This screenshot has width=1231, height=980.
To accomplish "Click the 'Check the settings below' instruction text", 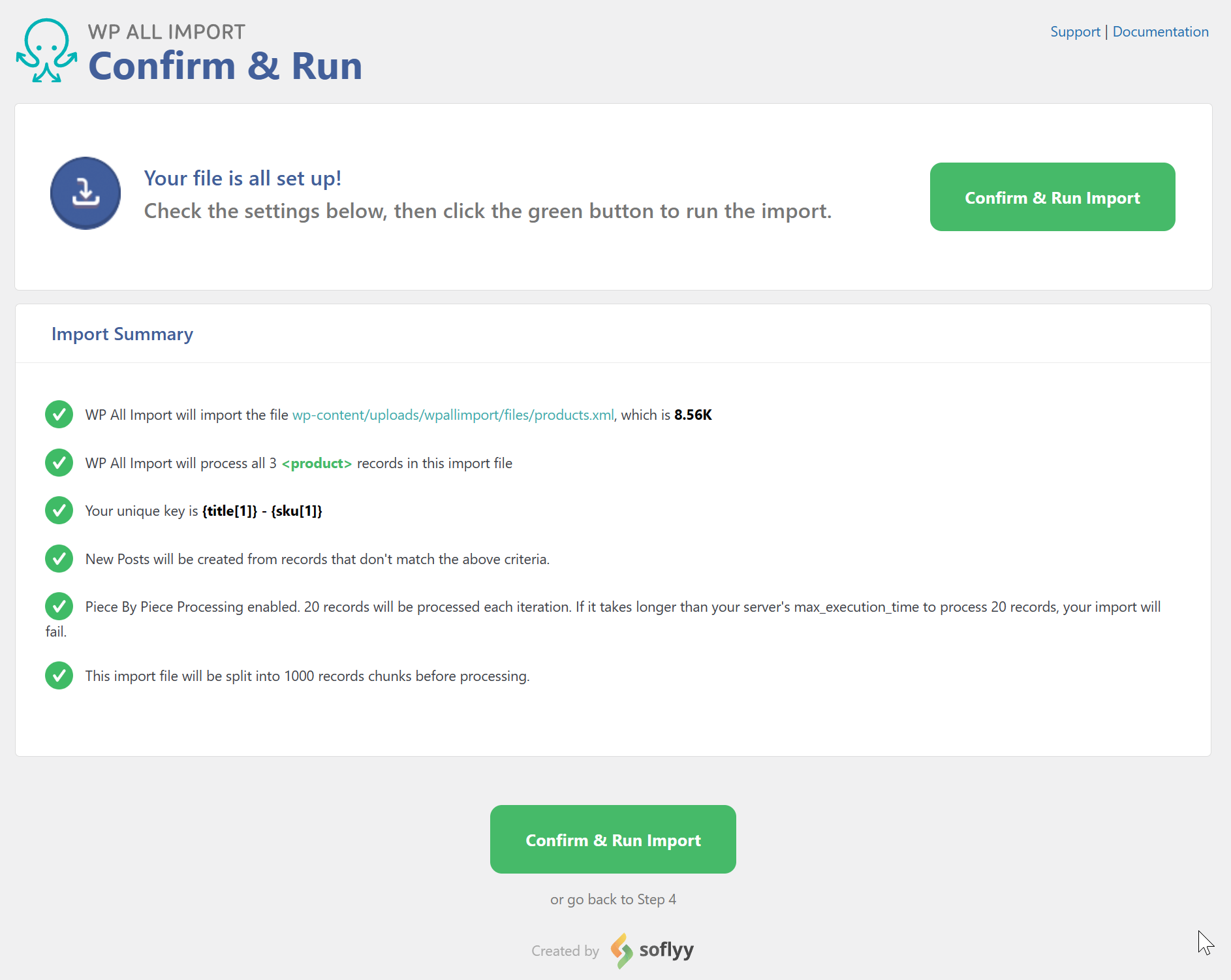I will click(x=488, y=211).
